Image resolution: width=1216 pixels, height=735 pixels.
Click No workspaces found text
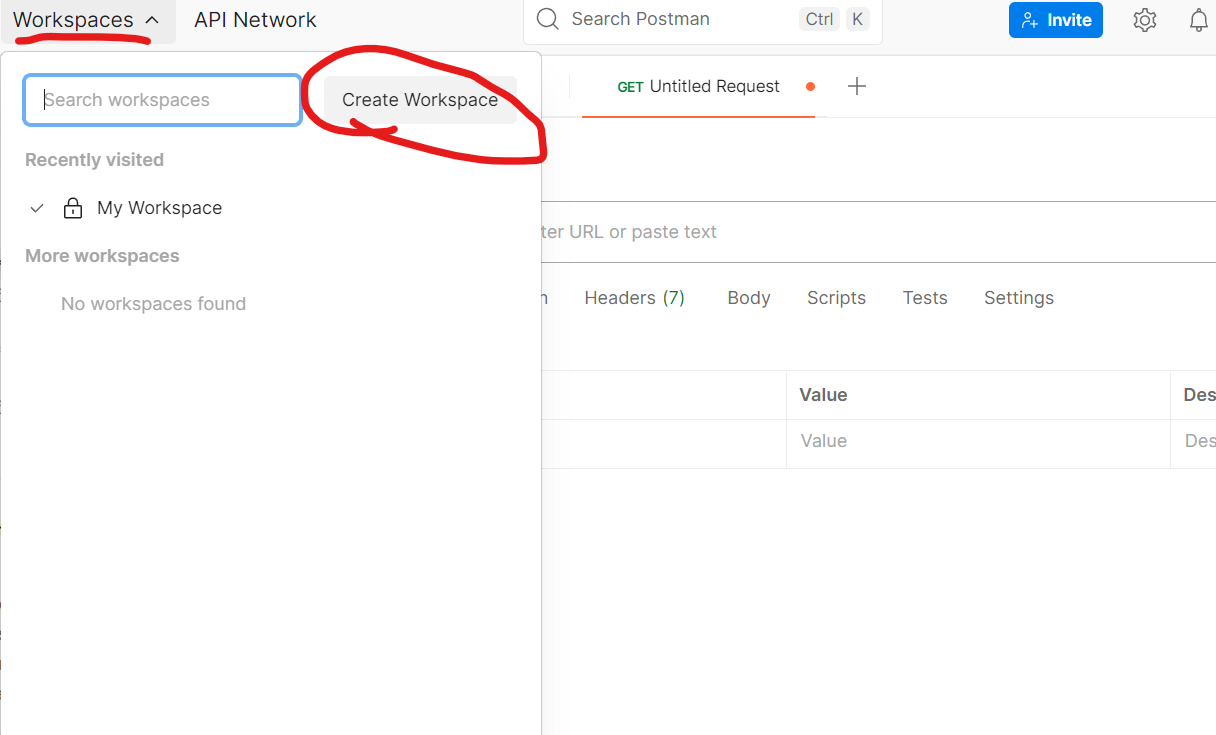(153, 304)
